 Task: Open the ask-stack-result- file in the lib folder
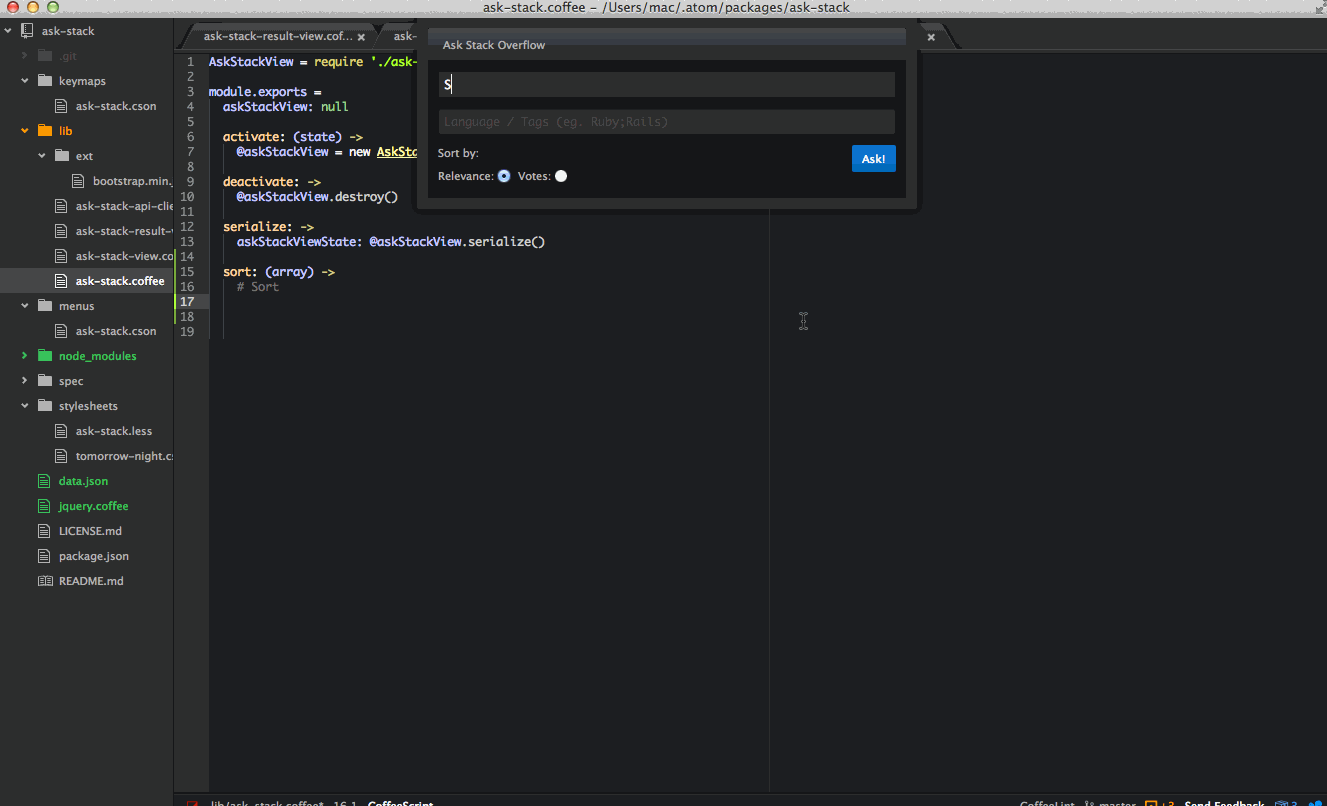tap(124, 231)
